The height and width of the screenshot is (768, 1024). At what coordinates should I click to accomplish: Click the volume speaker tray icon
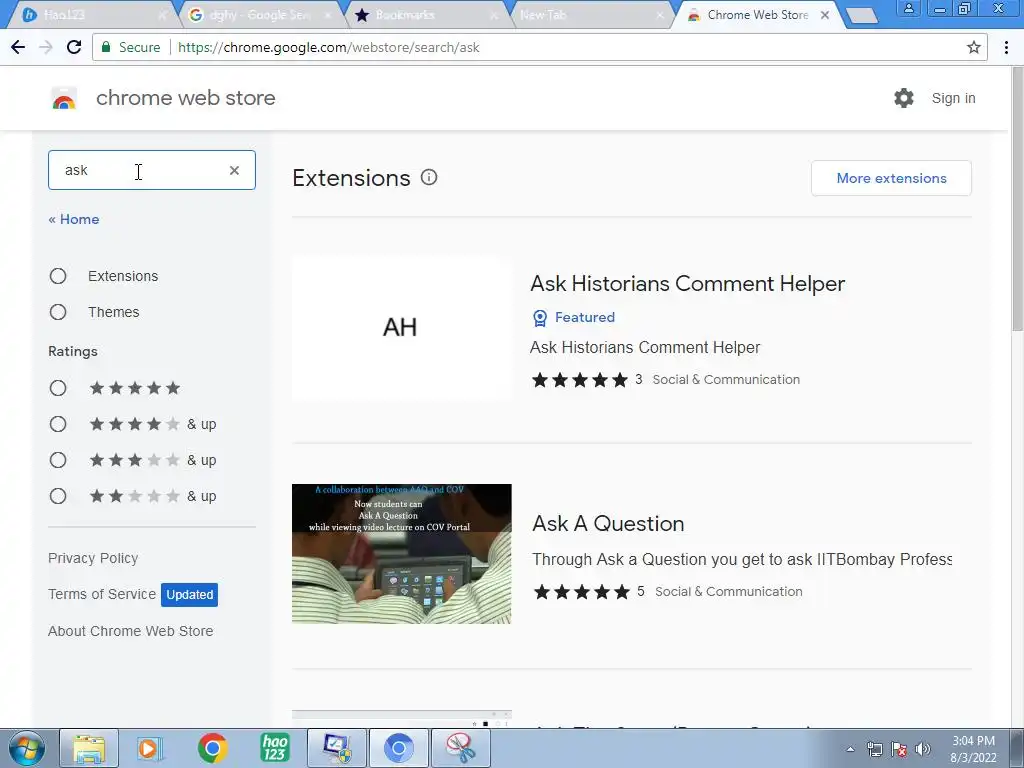(x=923, y=749)
